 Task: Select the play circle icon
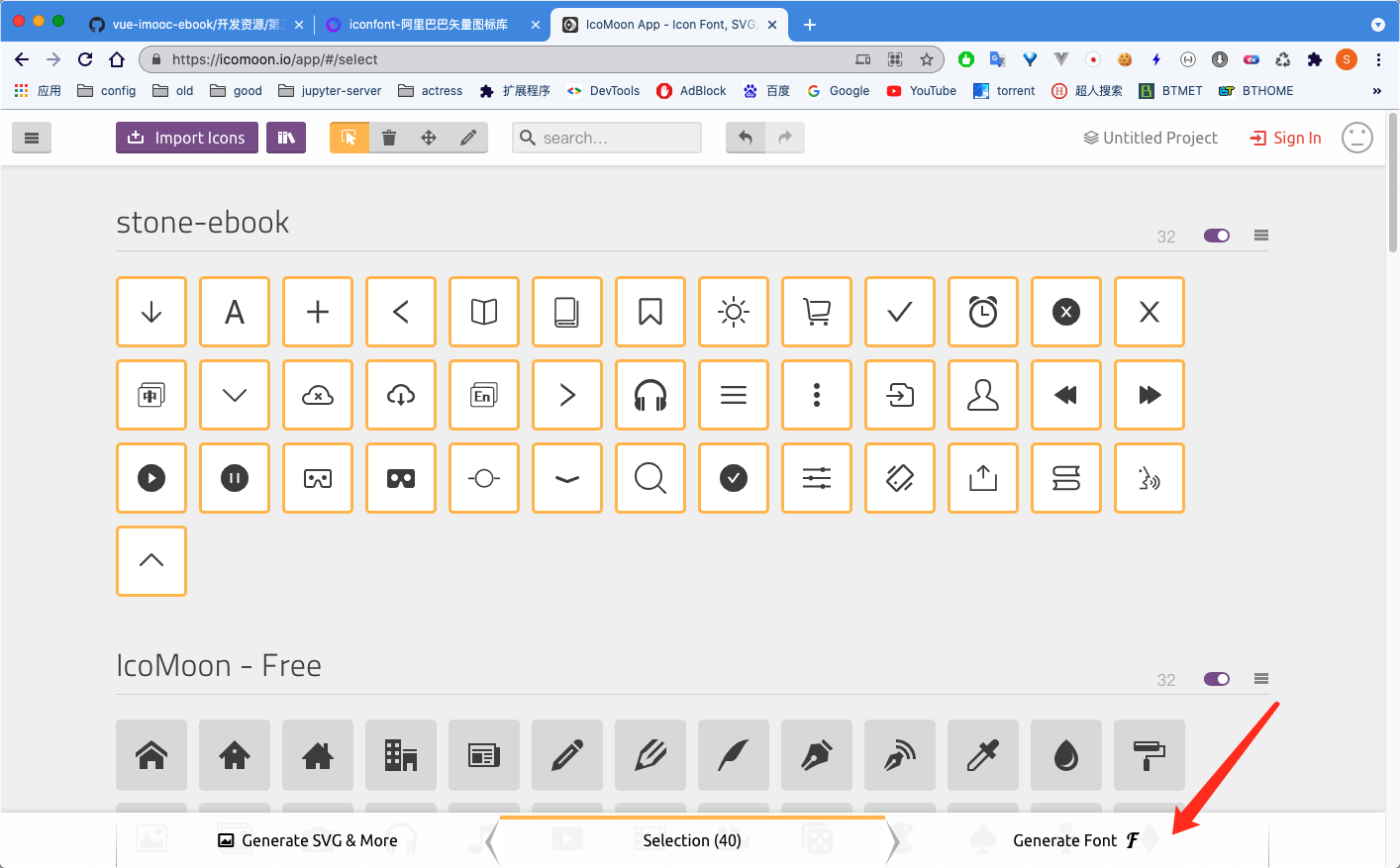click(151, 478)
